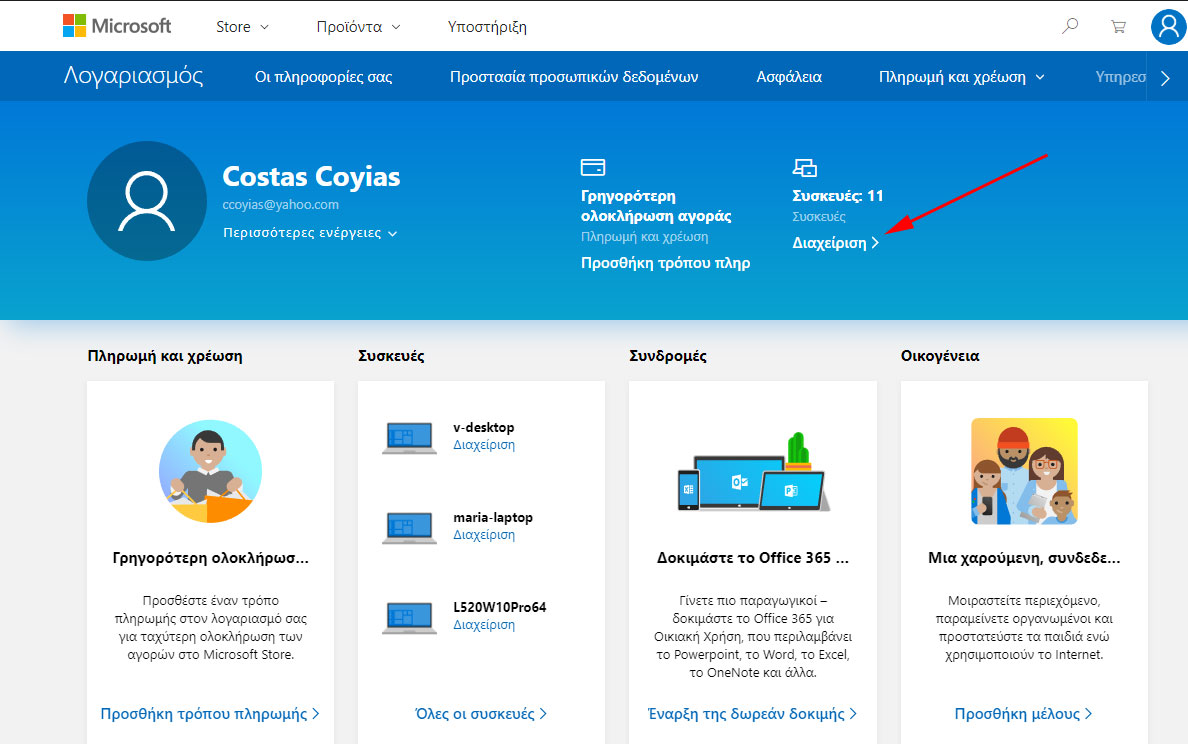Click Γρηγορότερη ολοκλήρωσ... card title
The height and width of the screenshot is (744, 1188).
[x=211, y=558]
